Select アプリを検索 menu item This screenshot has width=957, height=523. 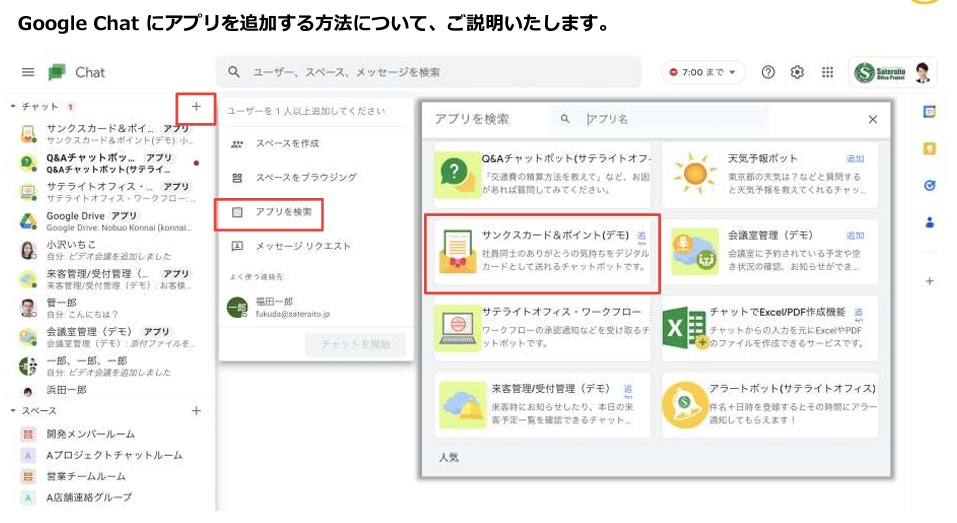point(270,212)
